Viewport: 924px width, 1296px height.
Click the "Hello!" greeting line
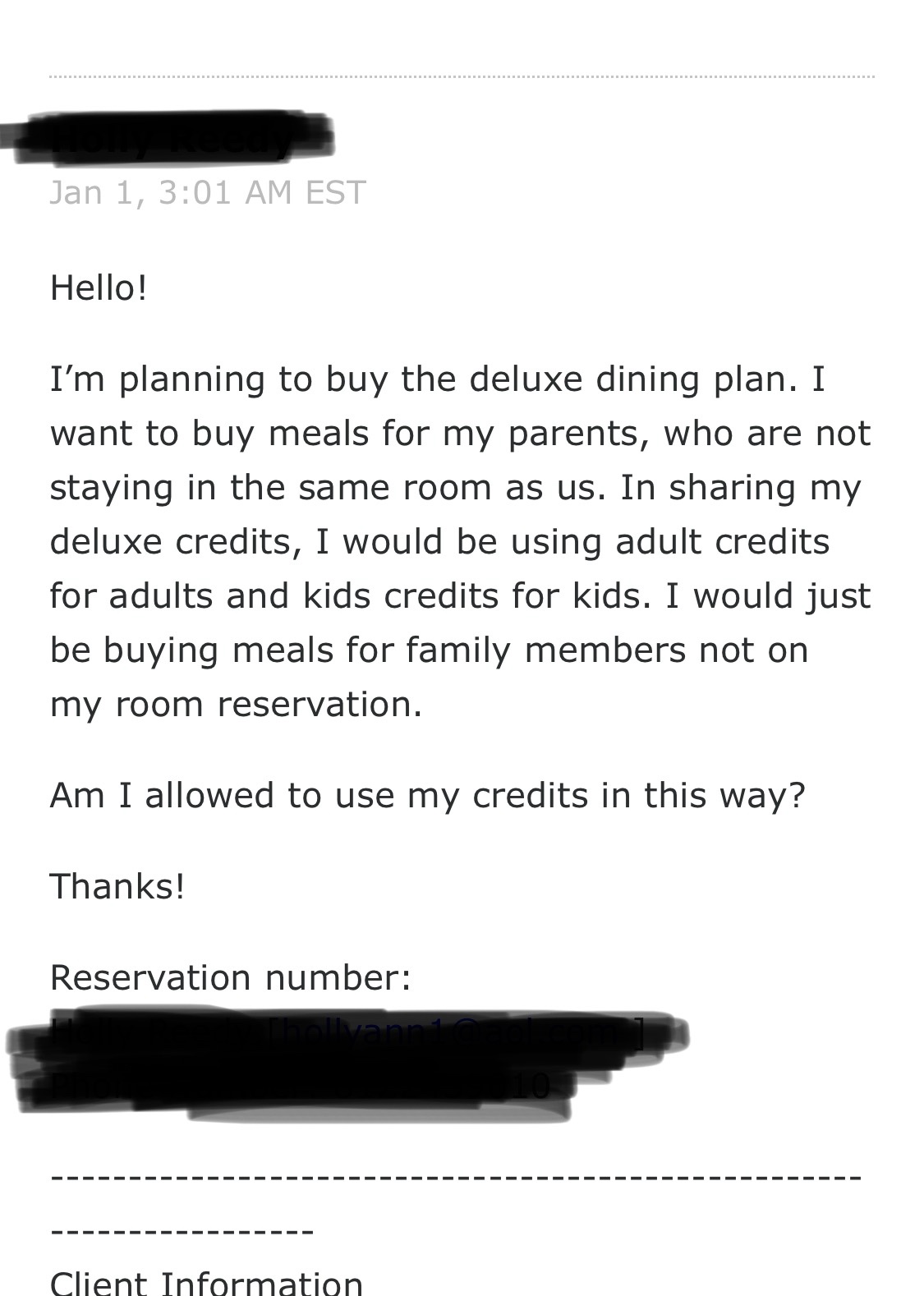[x=99, y=287]
